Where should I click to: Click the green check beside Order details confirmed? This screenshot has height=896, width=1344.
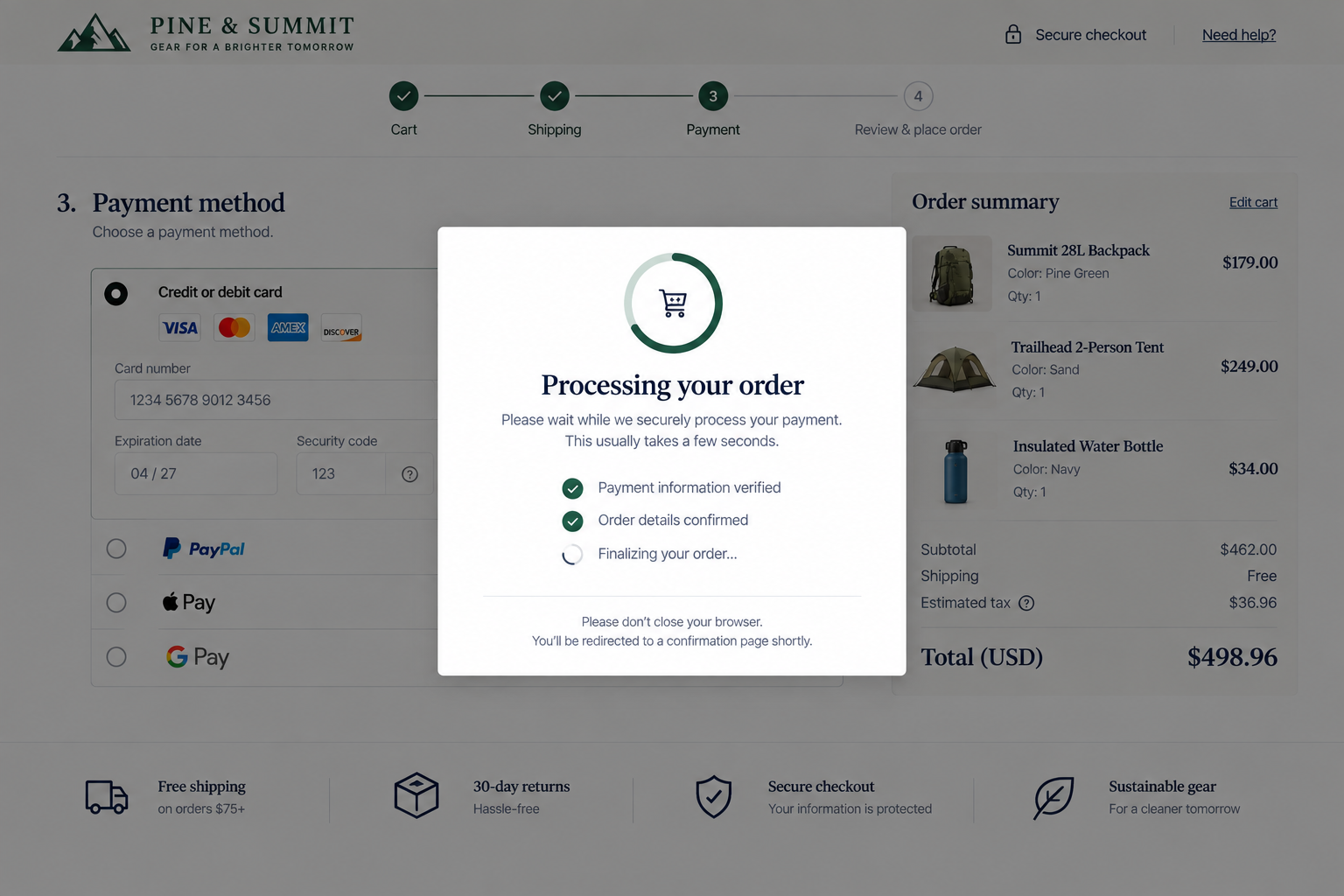[572, 521]
